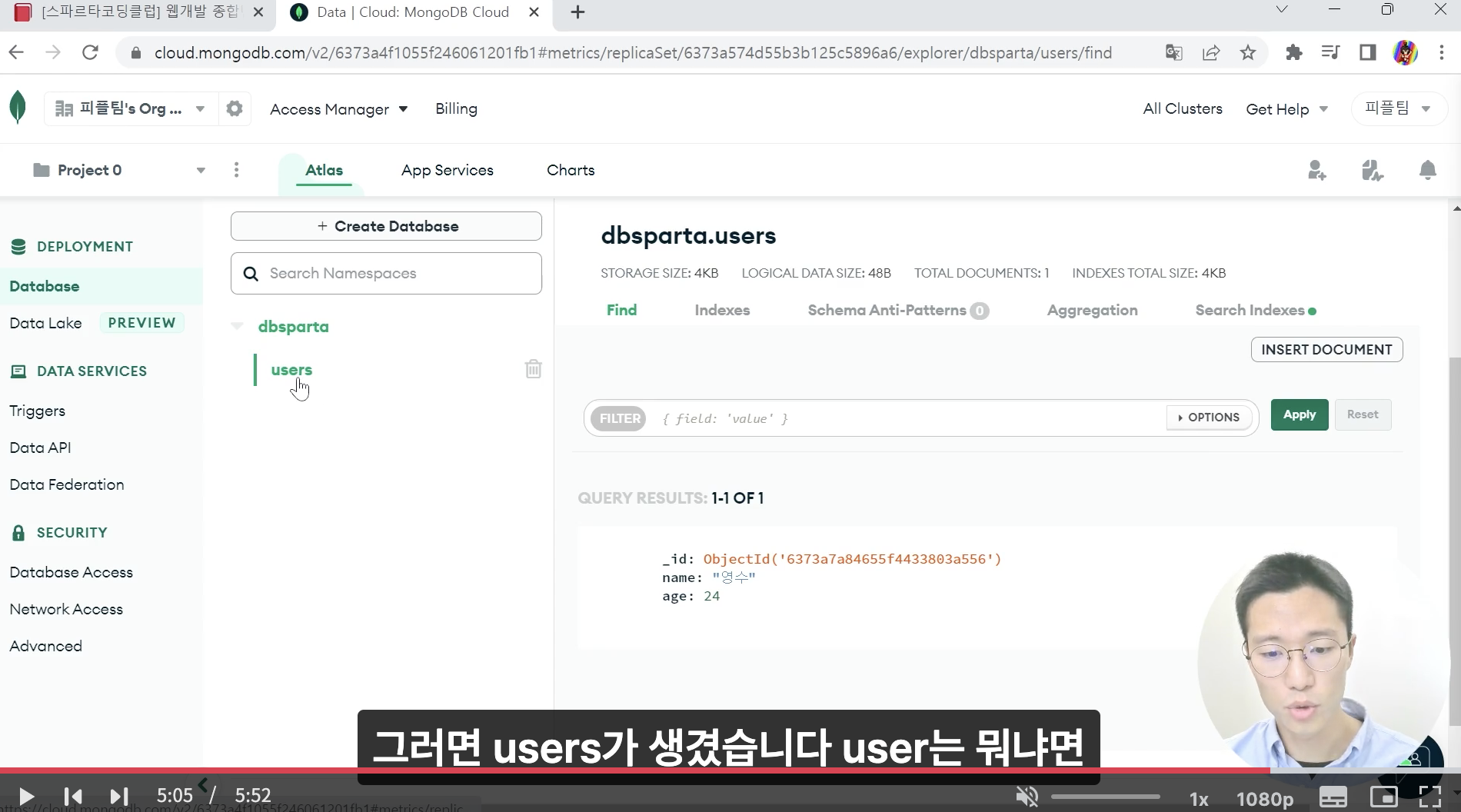1461x812 pixels.
Task: Open organization settings gear icon
Action: pyautogui.click(x=235, y=108)
